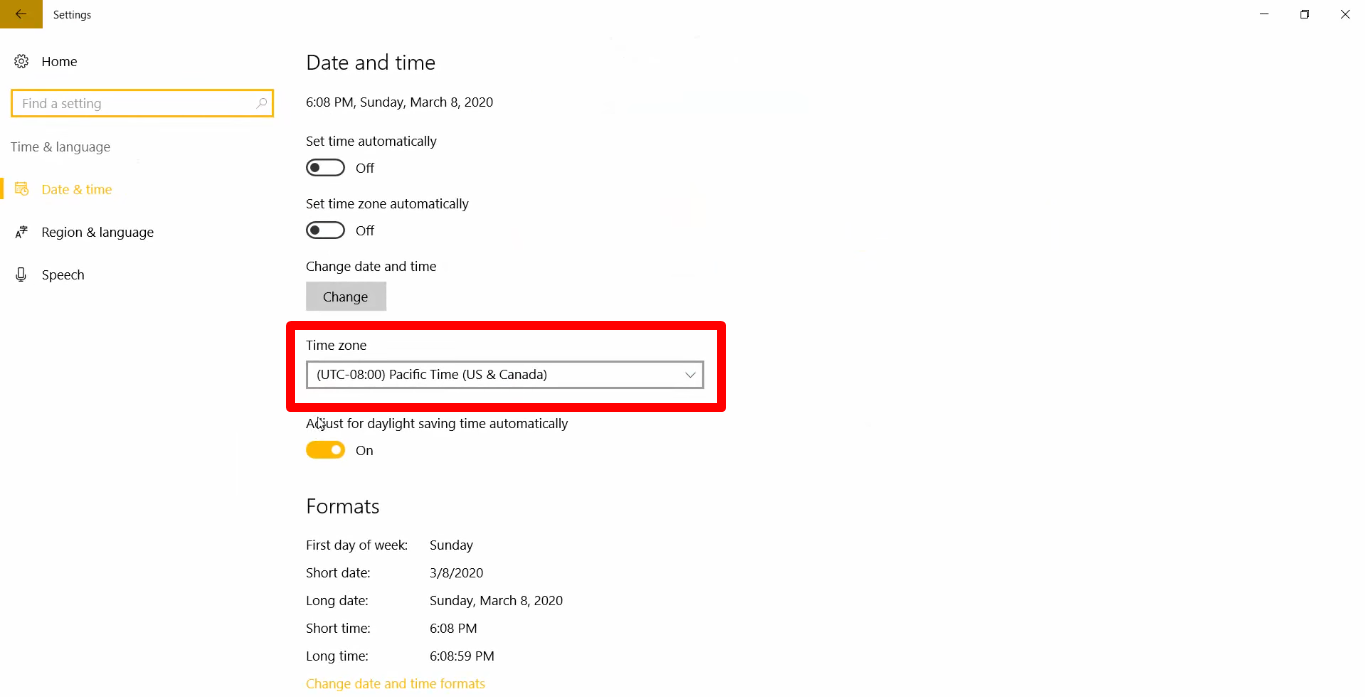This screenshot has height=697, width=1365.
Task: Open Change date and time formats link
Action: point(395,683)
